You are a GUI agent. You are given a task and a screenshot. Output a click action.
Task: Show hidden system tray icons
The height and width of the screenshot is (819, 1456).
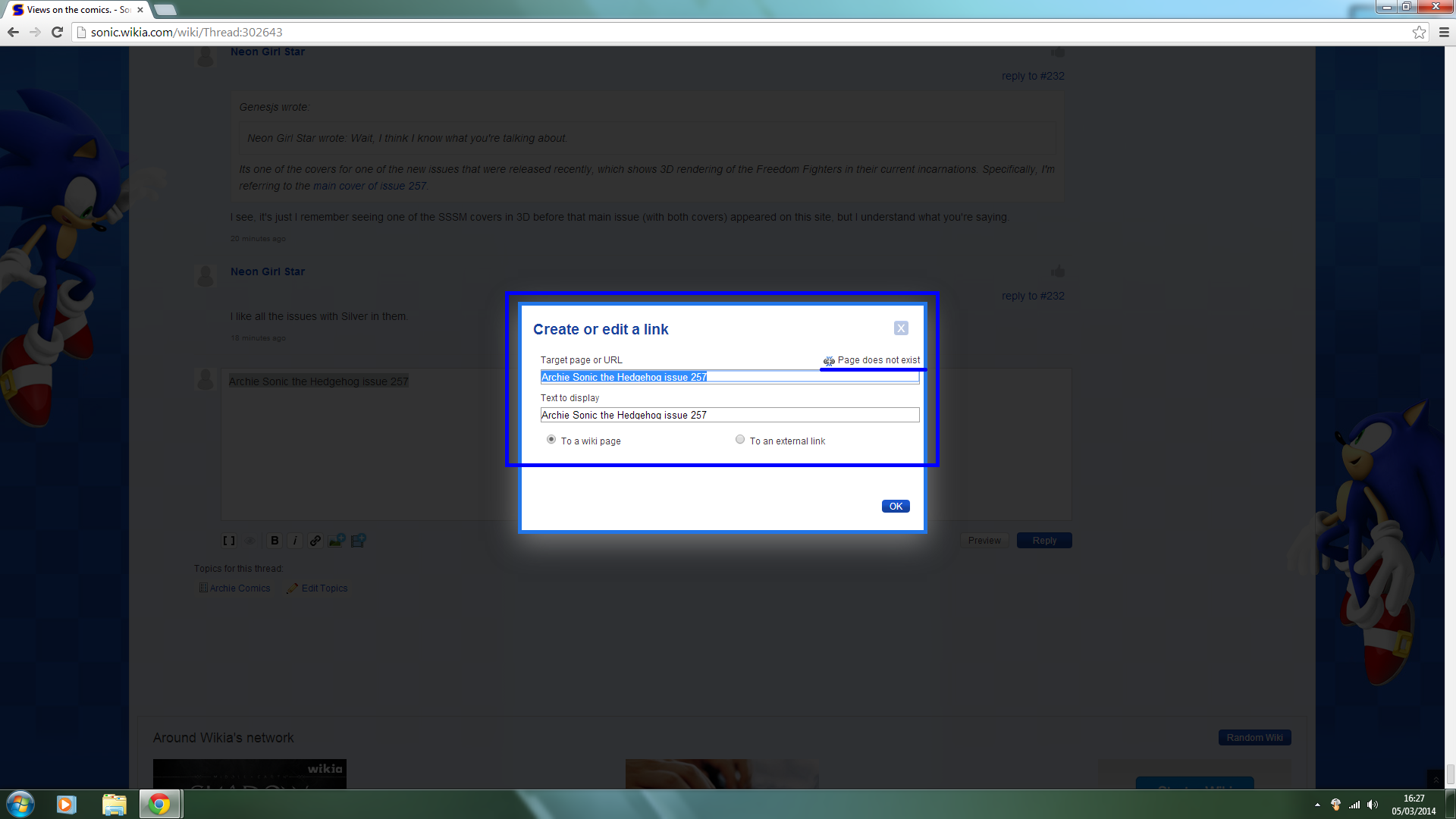pos(1317,805)
